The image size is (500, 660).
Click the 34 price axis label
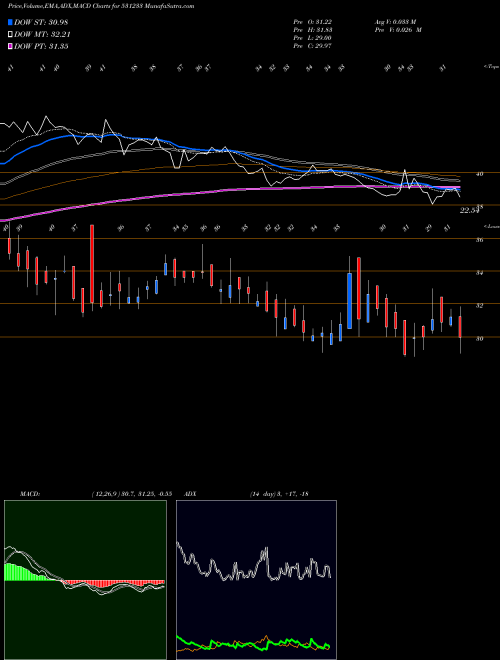point(479,273)
